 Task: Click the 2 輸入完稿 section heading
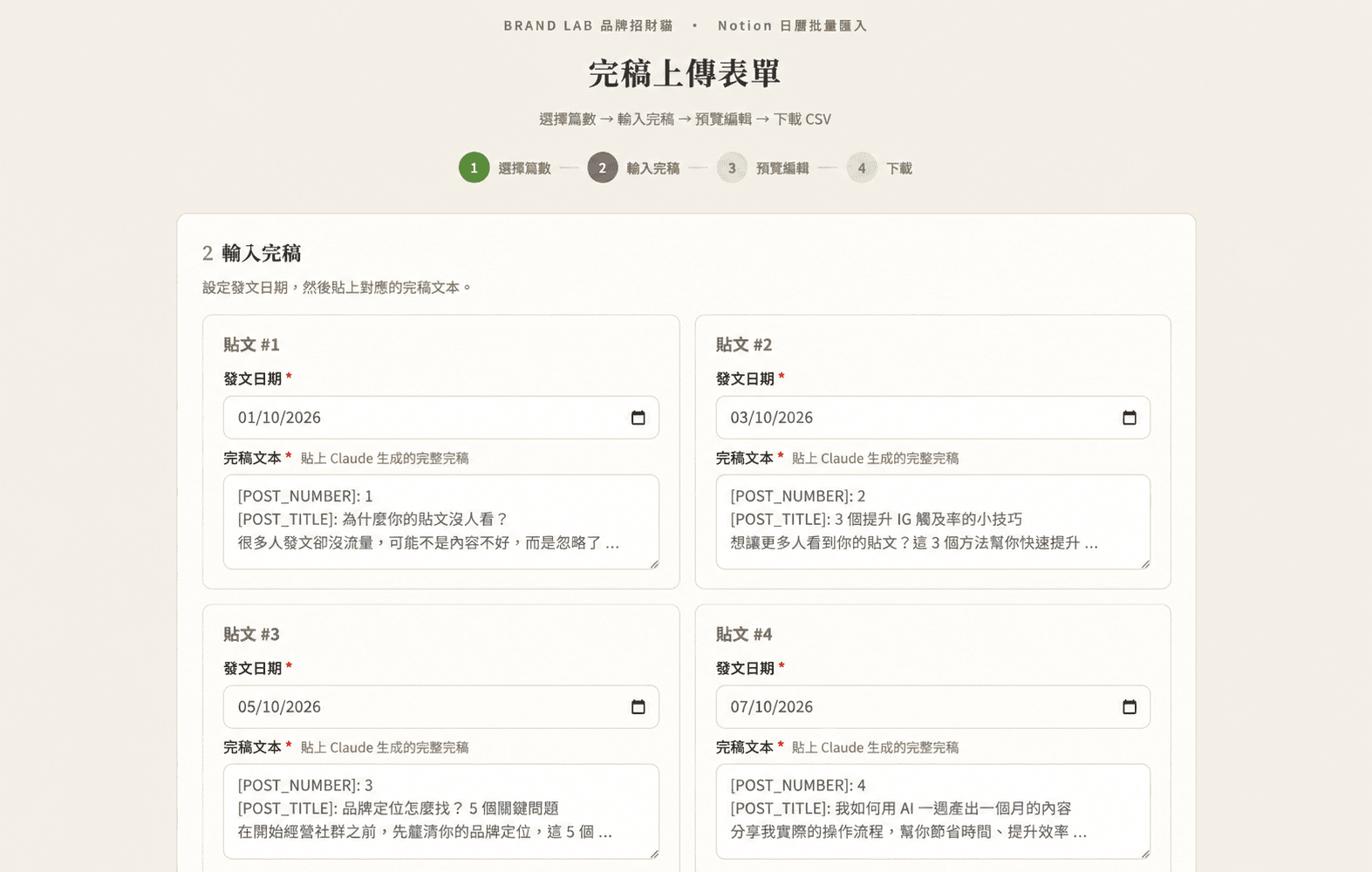pos(252,253)
